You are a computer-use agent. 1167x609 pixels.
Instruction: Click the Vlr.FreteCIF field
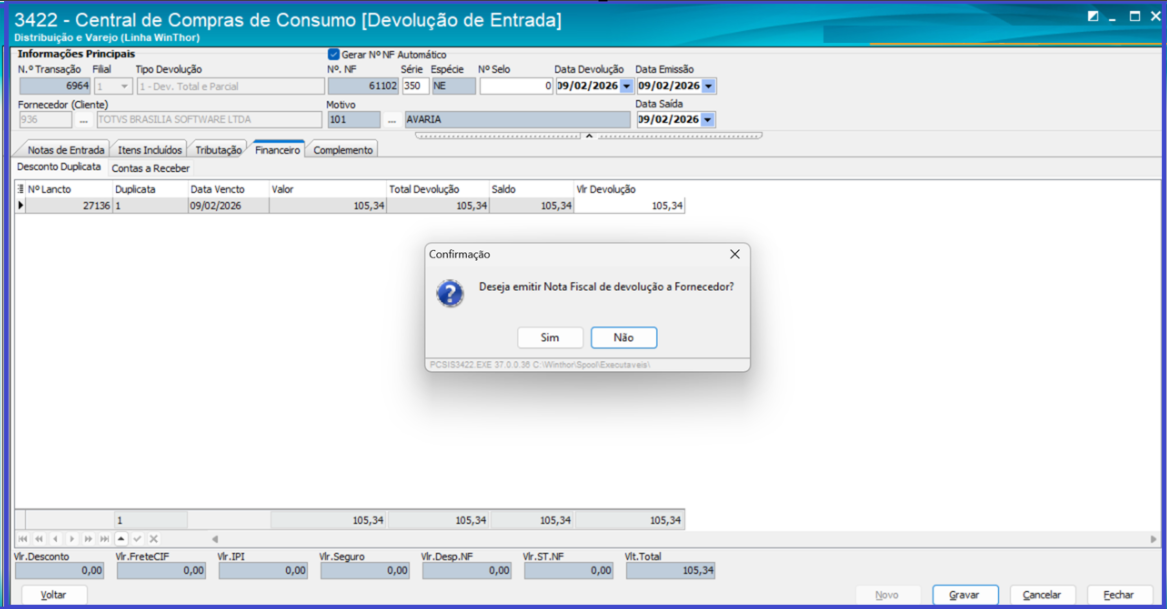(x=162, y=571)
